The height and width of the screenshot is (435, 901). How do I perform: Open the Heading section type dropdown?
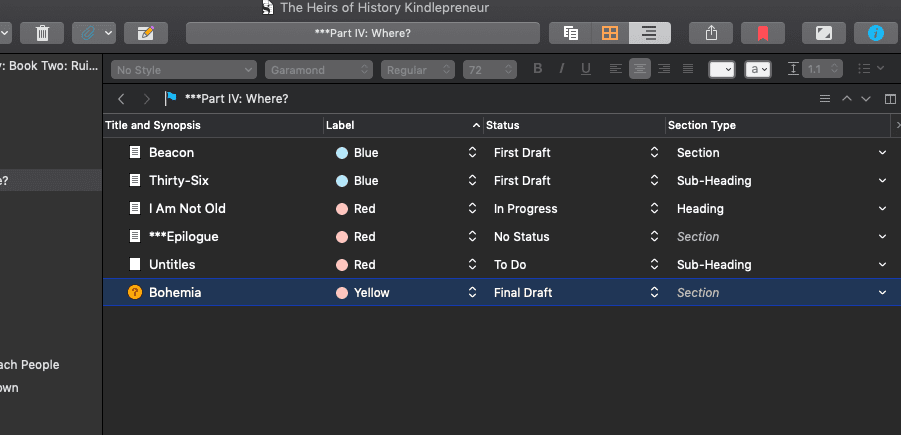883,209
